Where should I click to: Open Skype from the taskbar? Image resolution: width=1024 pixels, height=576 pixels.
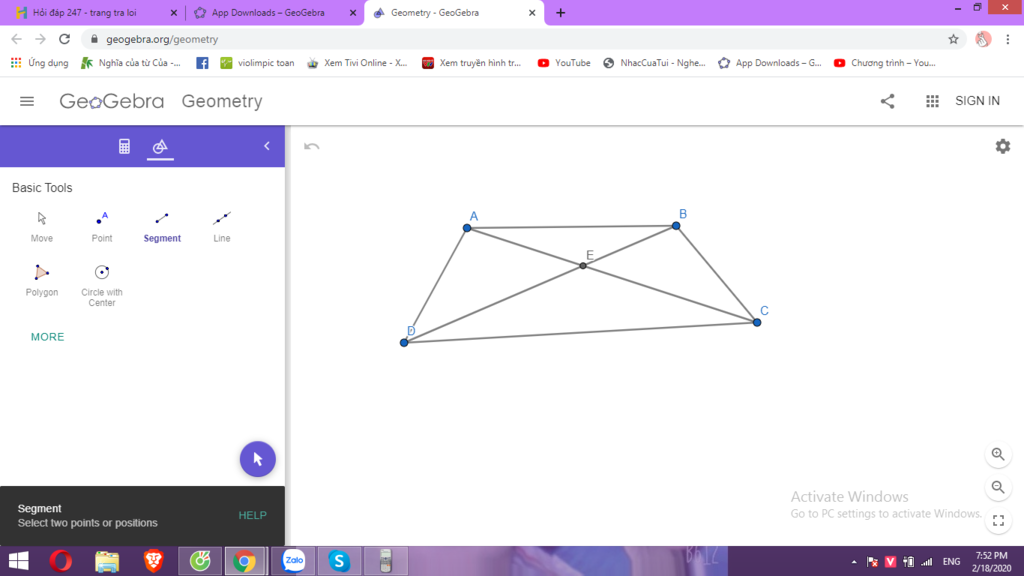tap(339, 561)
